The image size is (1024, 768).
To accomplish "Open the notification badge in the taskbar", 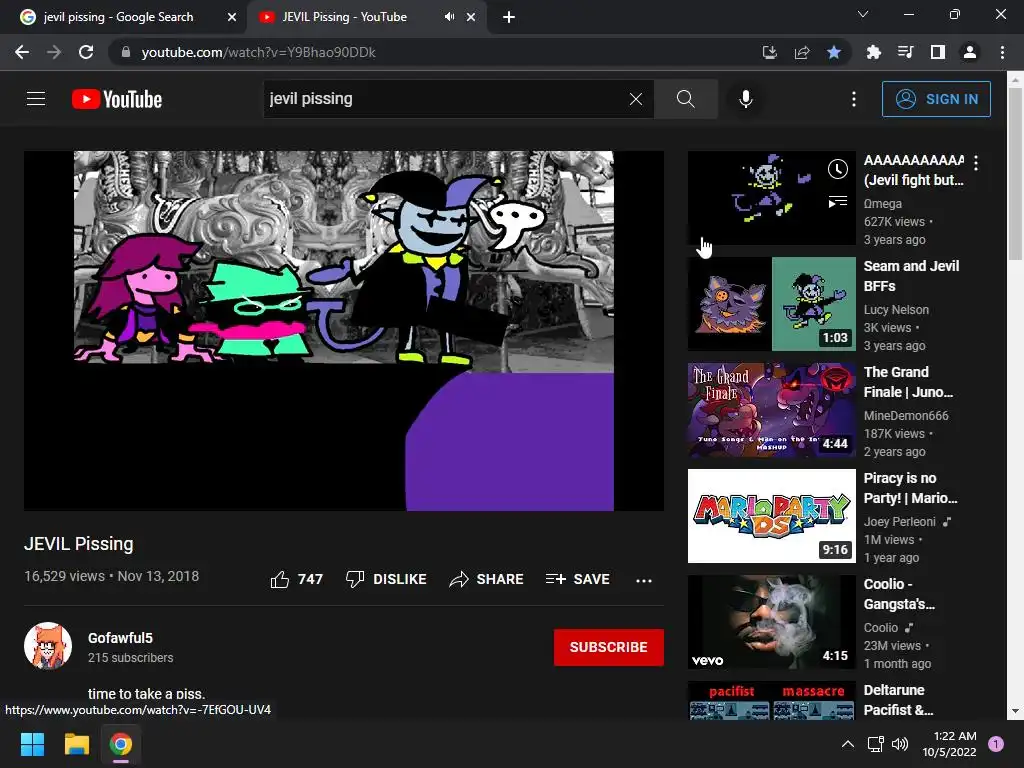I will tap(996, 744).
